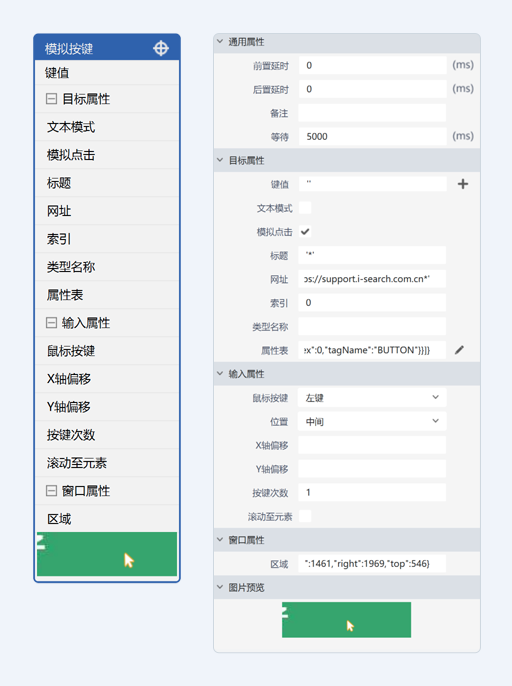
Task: Select 模拟点击 row in left panel
Action: click(x=107, y=155)
